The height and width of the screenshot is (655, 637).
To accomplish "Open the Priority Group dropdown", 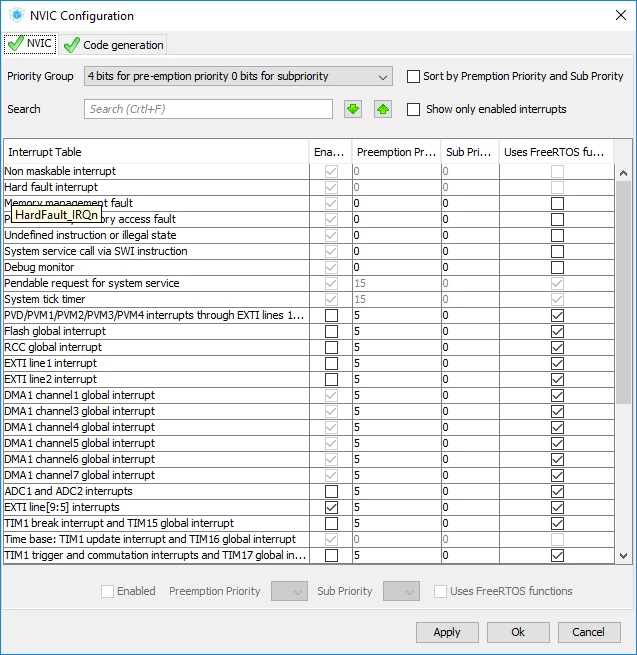I will [x=238, y=76].
